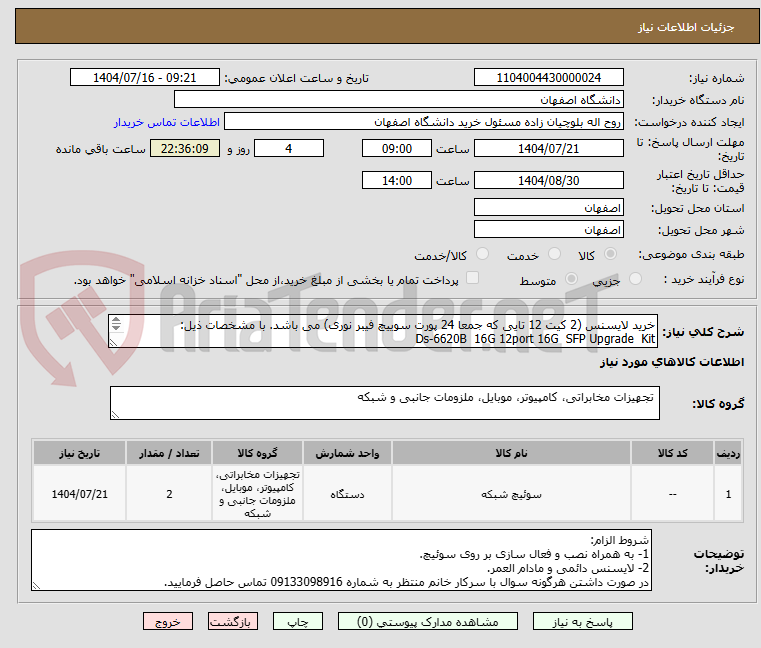The height and width of the screenshot is (648, 761).
Task: Click row number 1 cell
Action: [728, 494]
